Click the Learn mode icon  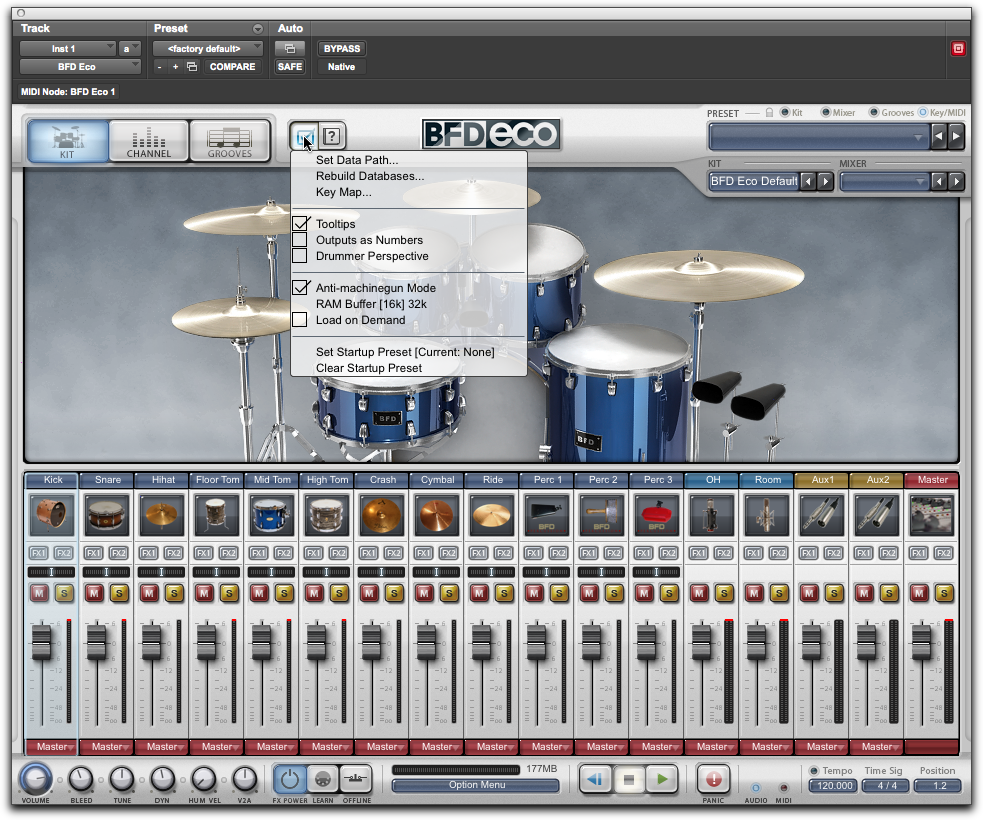pos(322,779)
